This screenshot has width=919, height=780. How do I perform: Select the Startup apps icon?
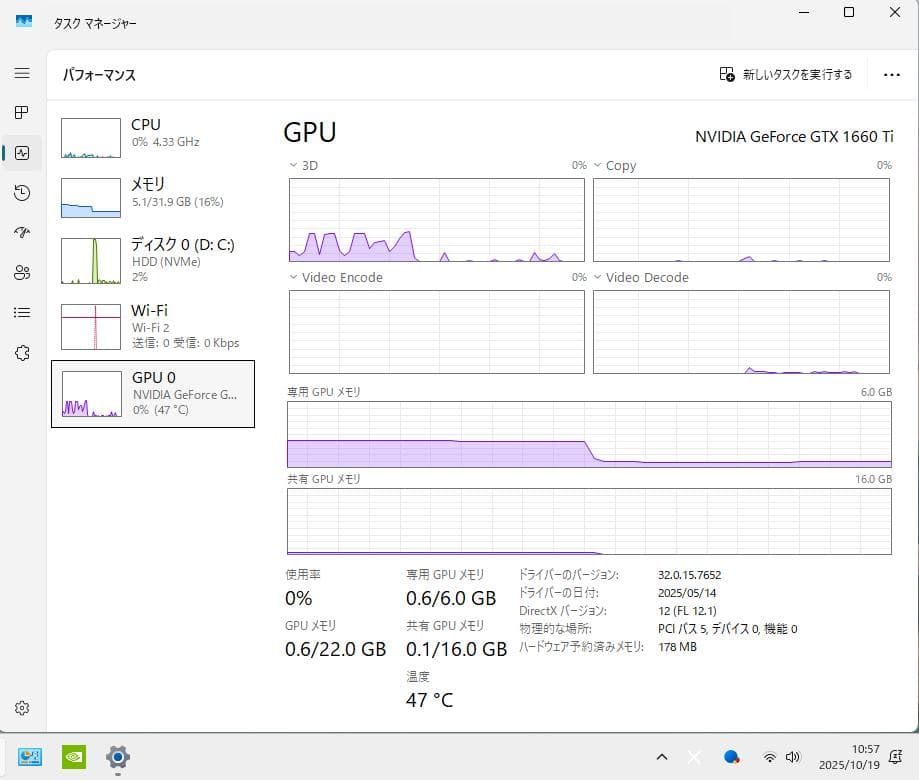click(x=22, y=232)
